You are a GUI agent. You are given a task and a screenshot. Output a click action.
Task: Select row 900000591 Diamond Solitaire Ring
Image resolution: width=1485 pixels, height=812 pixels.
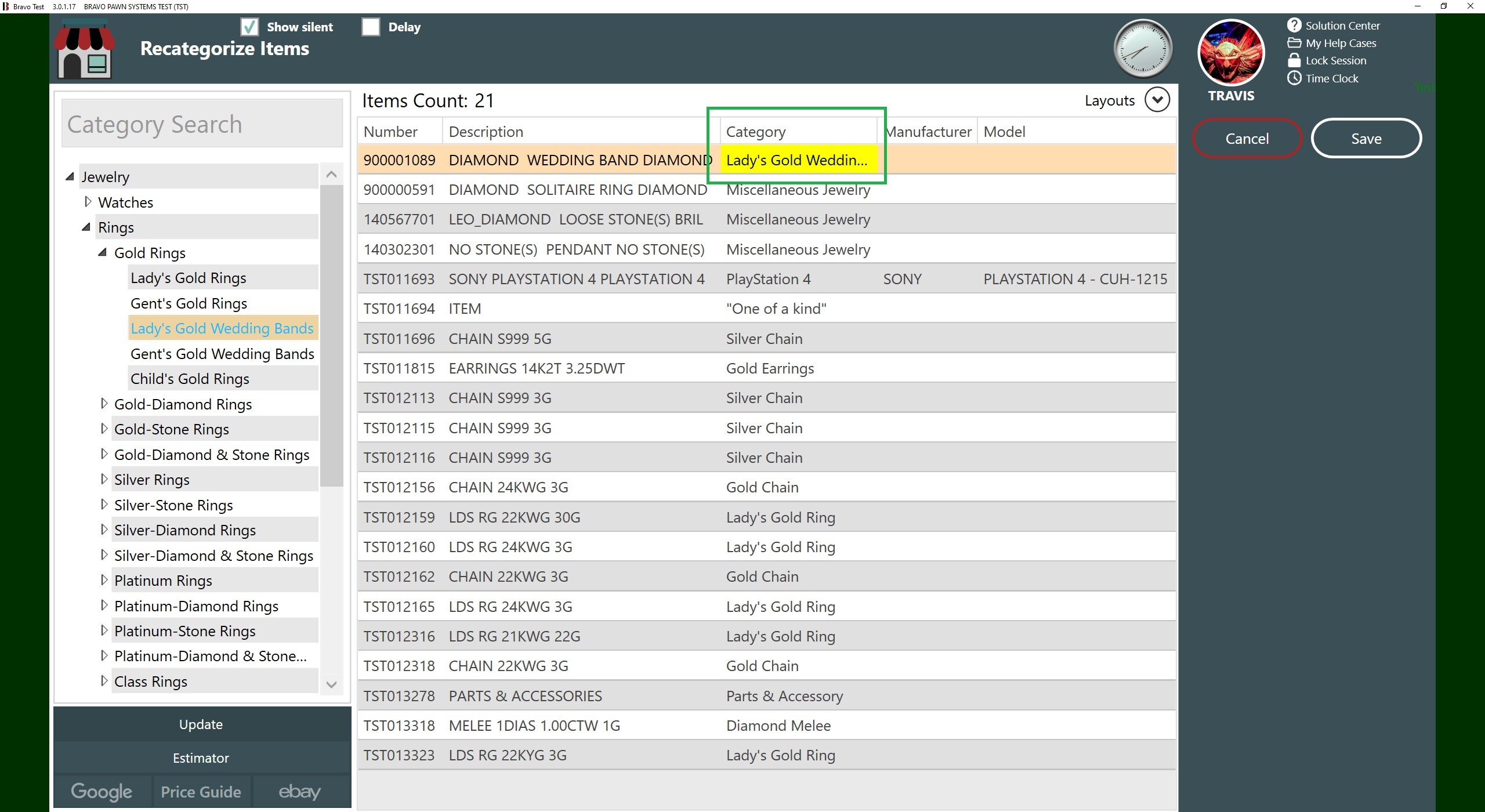tap(767, 190)
